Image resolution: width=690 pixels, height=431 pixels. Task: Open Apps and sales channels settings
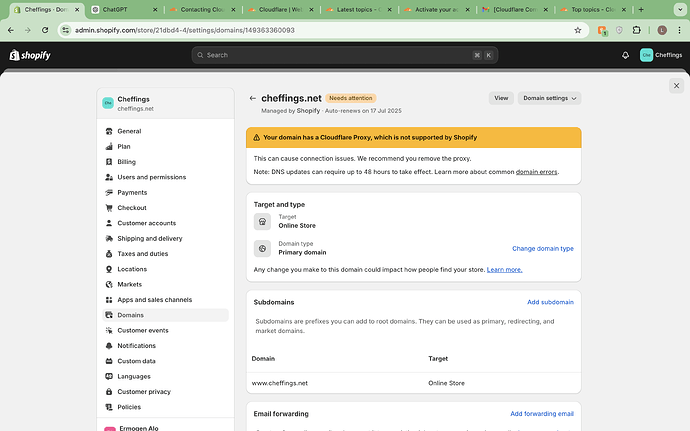154,299
